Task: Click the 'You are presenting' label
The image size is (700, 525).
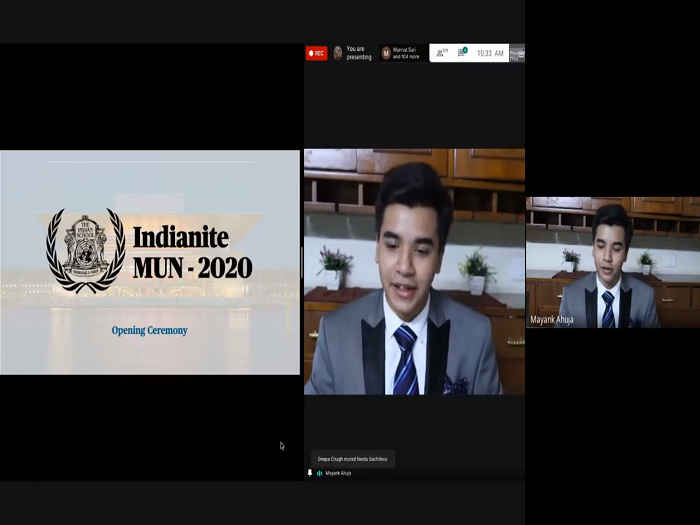Action: pos(359,53)
